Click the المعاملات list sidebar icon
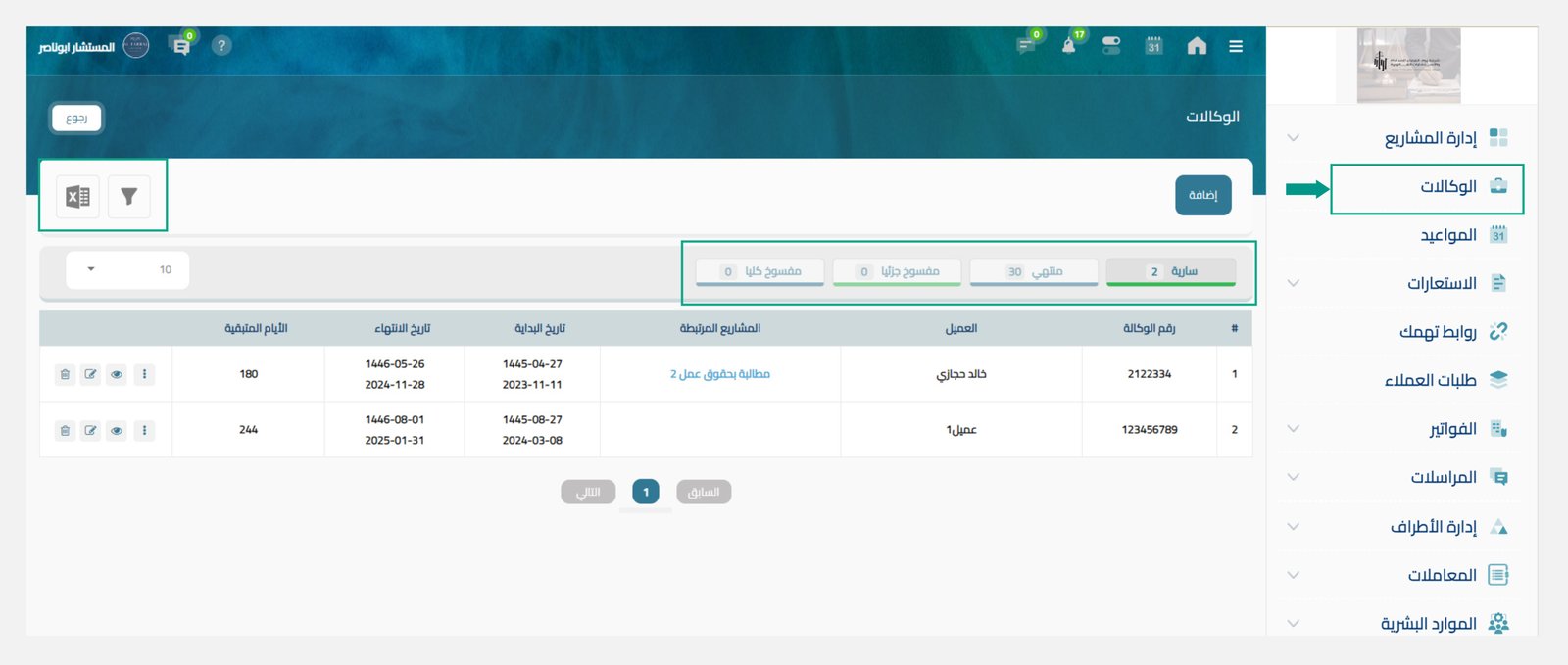 (1498, 575)
